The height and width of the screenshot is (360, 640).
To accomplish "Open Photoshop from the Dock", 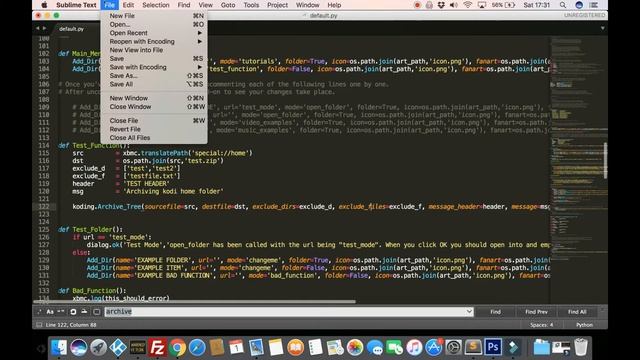I will point(493,347).
